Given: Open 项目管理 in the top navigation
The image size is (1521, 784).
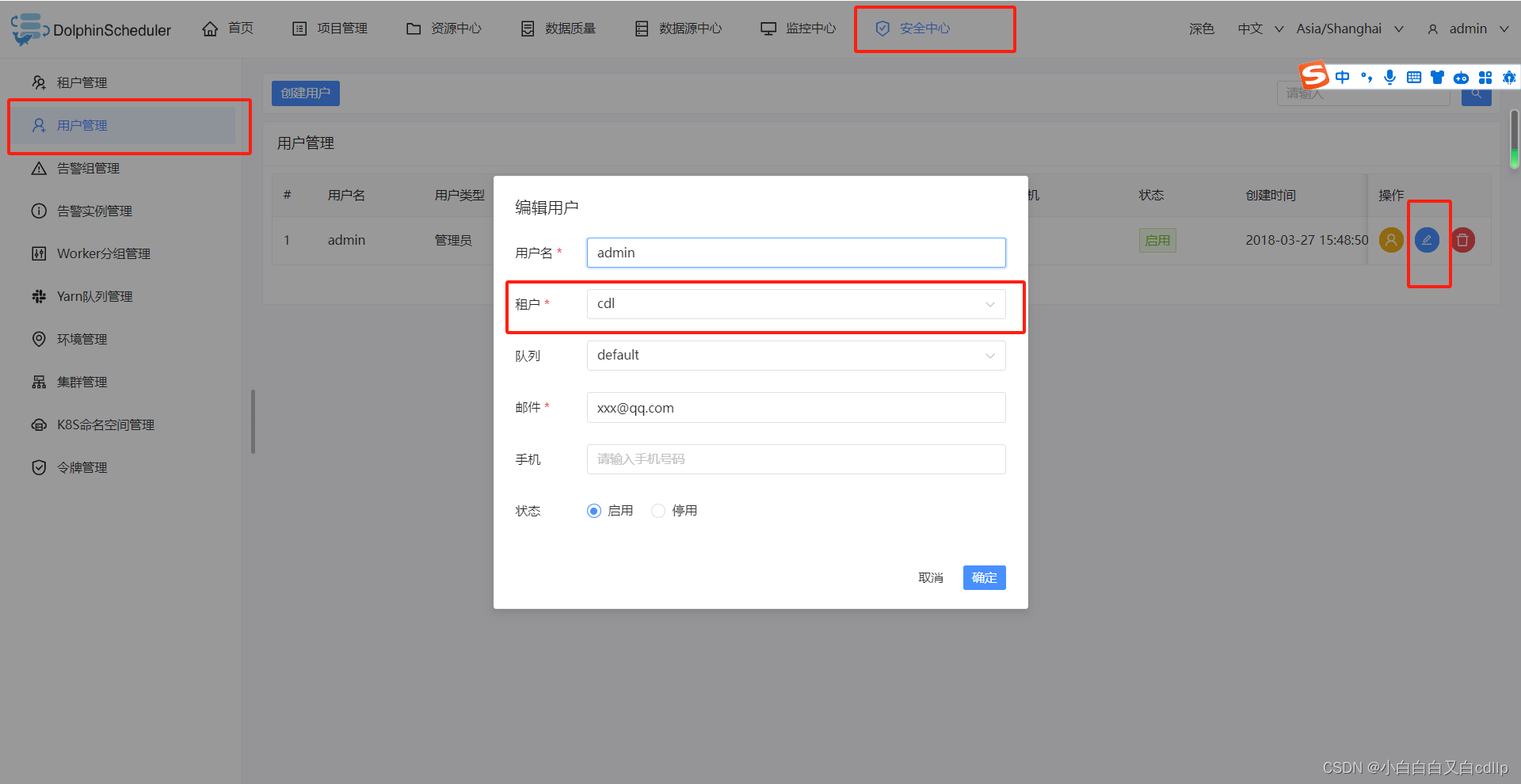Looking at the screenshot, I should 330,29.
